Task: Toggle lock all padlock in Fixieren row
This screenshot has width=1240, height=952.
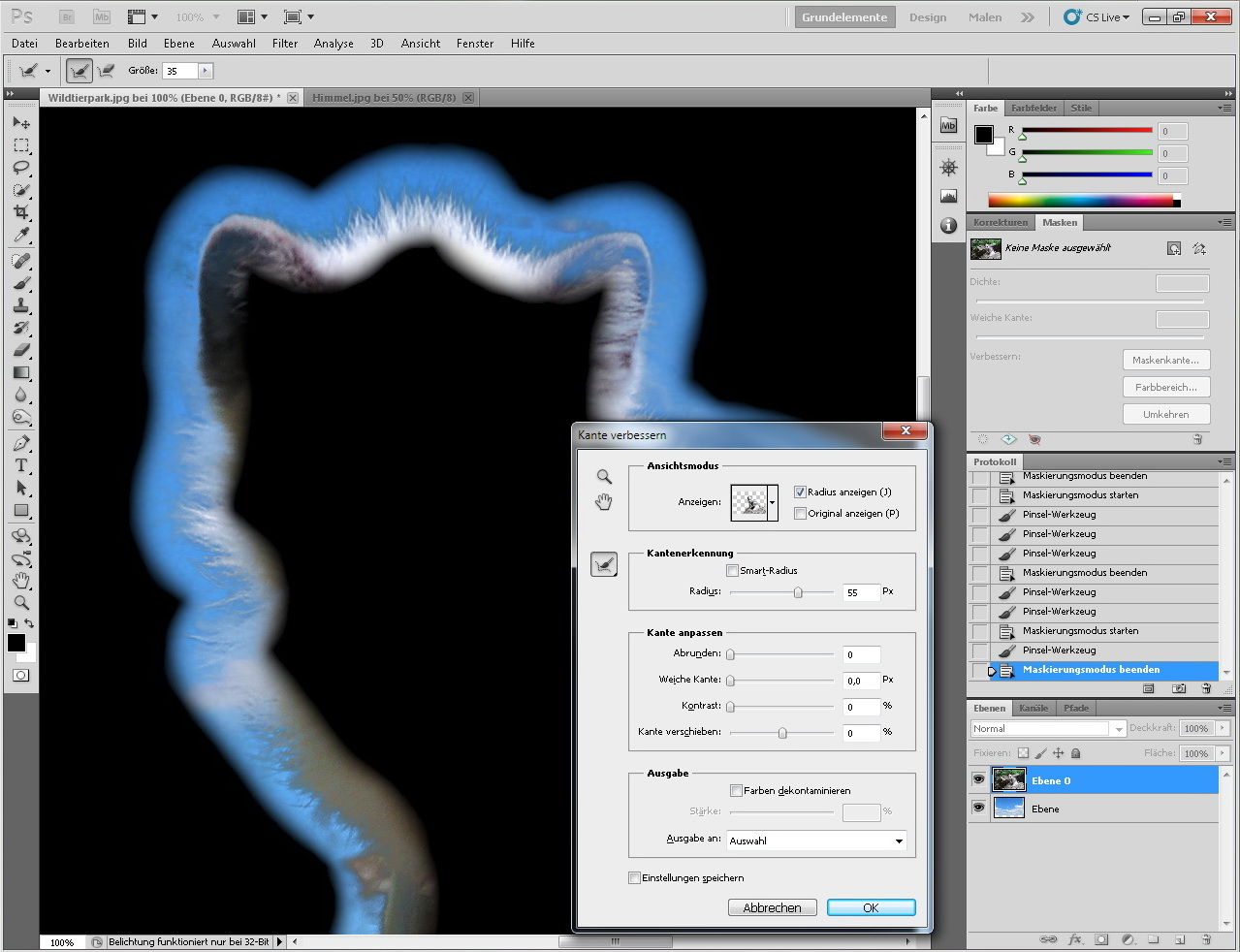Action: click(x=1076, y=753)
